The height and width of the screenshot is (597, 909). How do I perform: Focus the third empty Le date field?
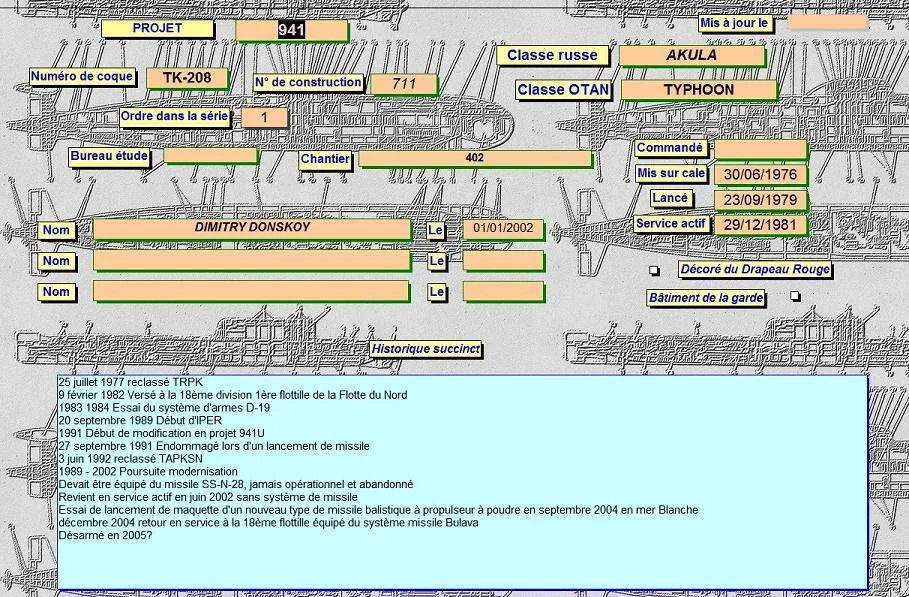(502, 291)
